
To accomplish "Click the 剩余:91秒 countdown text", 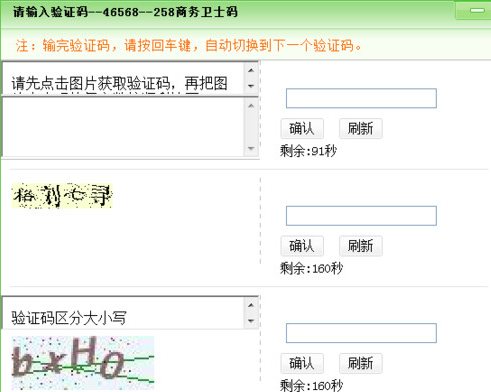I will [308, 151].
